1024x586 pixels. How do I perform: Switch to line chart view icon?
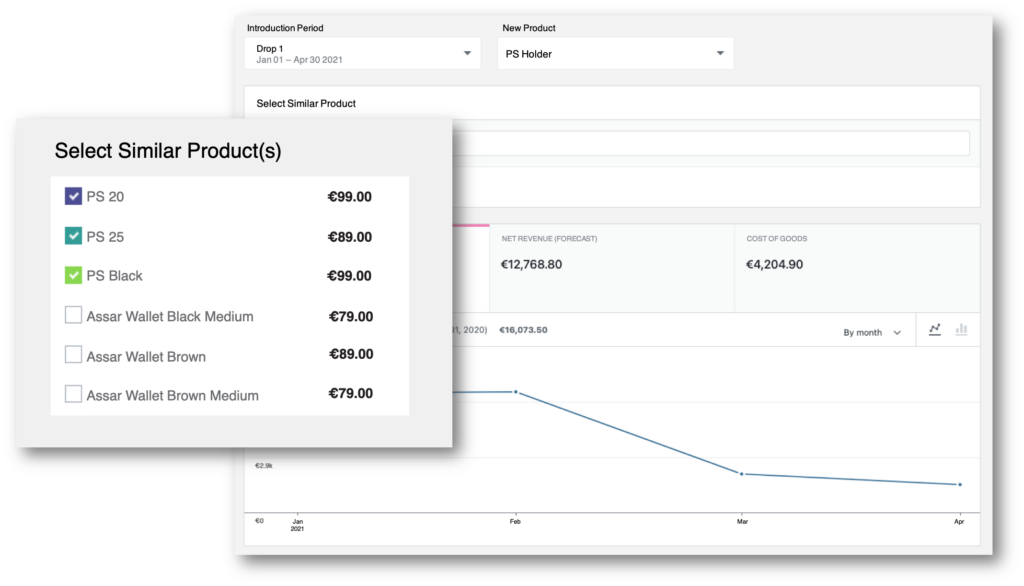pos(935,330)
